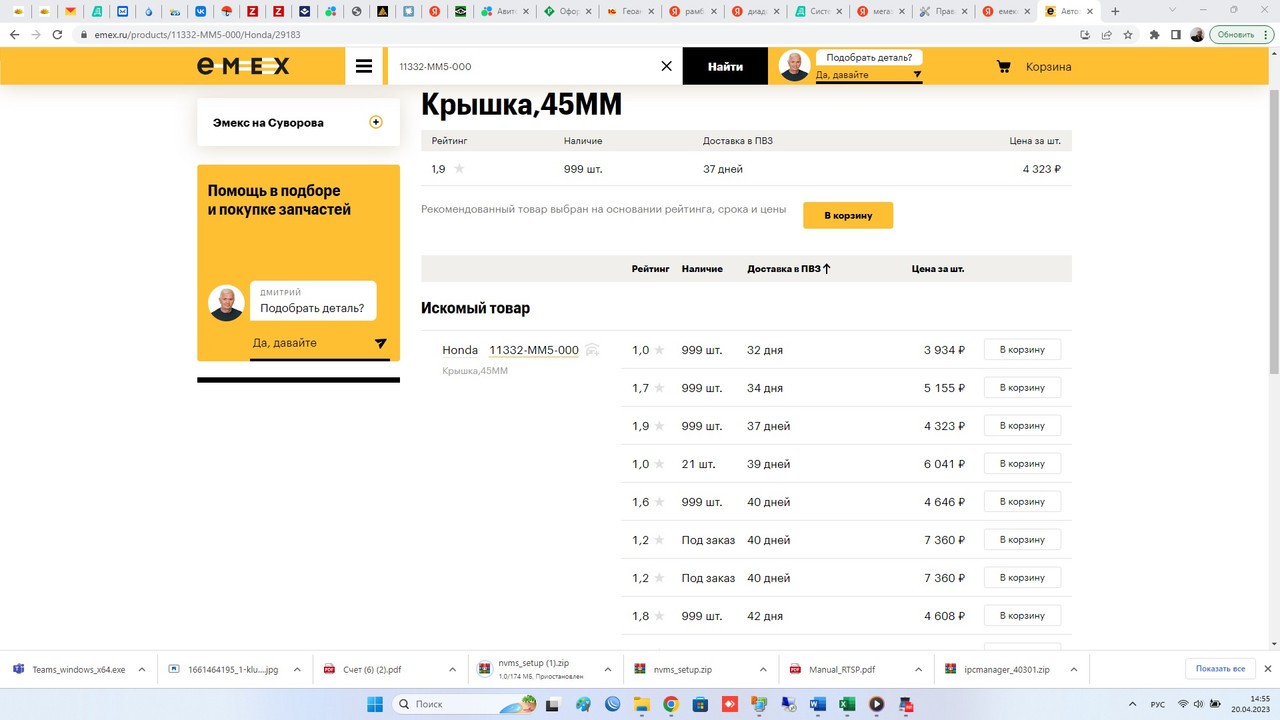1280x720 pixels.
Task: Click rating star of the recommended 1,9 item
Action: pyautogui.click(x=459, y=169)
